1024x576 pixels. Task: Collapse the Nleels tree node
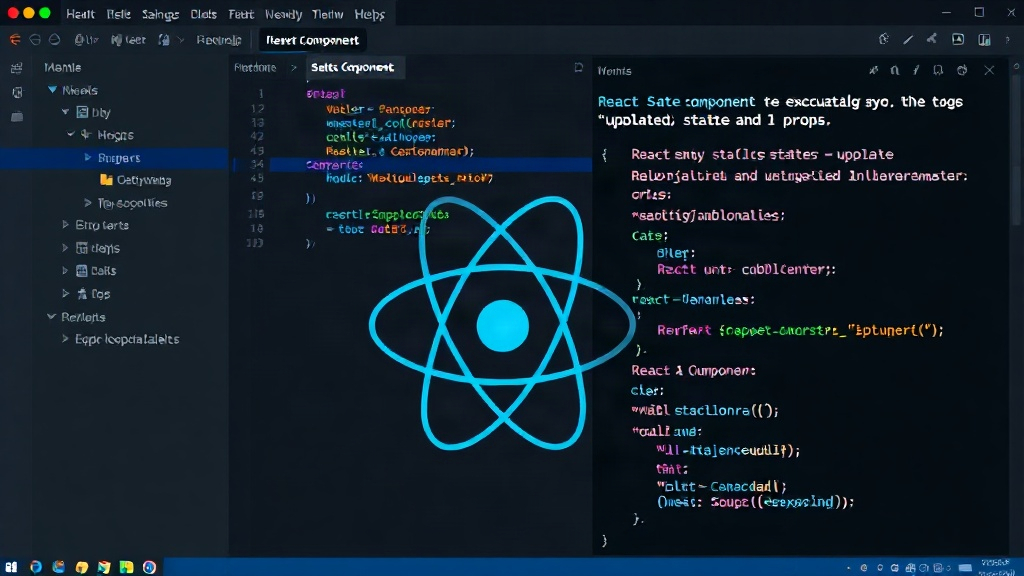(x=52, y=89)
